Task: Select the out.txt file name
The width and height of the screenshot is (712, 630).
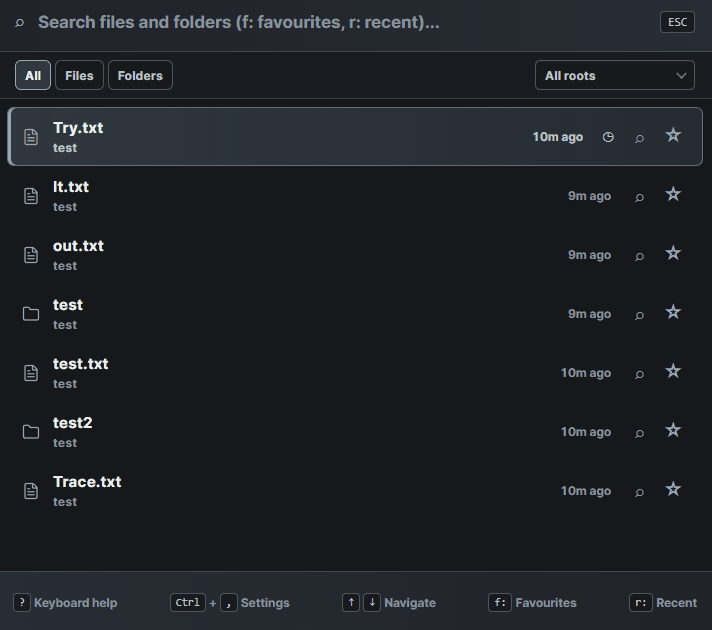Action: (x=78, y=246)
